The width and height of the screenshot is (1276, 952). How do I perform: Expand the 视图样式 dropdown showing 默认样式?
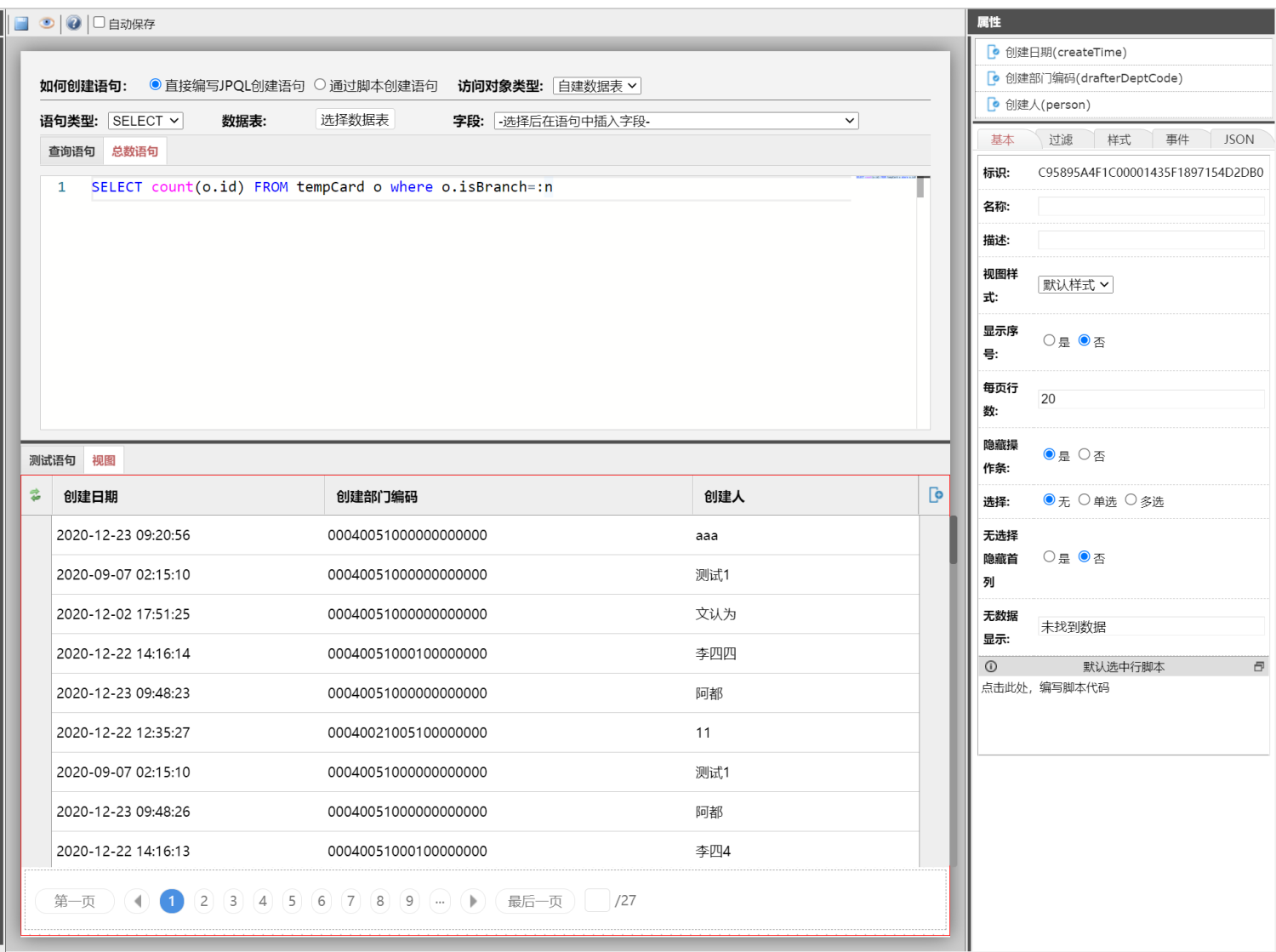(1075, 285)
